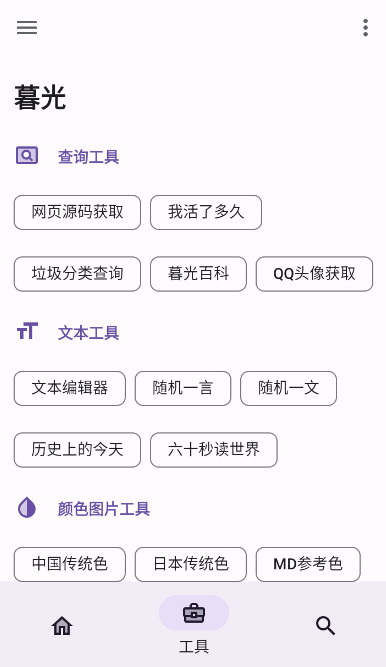The width and height of the screenshot is (386, 667).
Task: Select QQ头像获取 chip
Action: [x=314, y=274]
